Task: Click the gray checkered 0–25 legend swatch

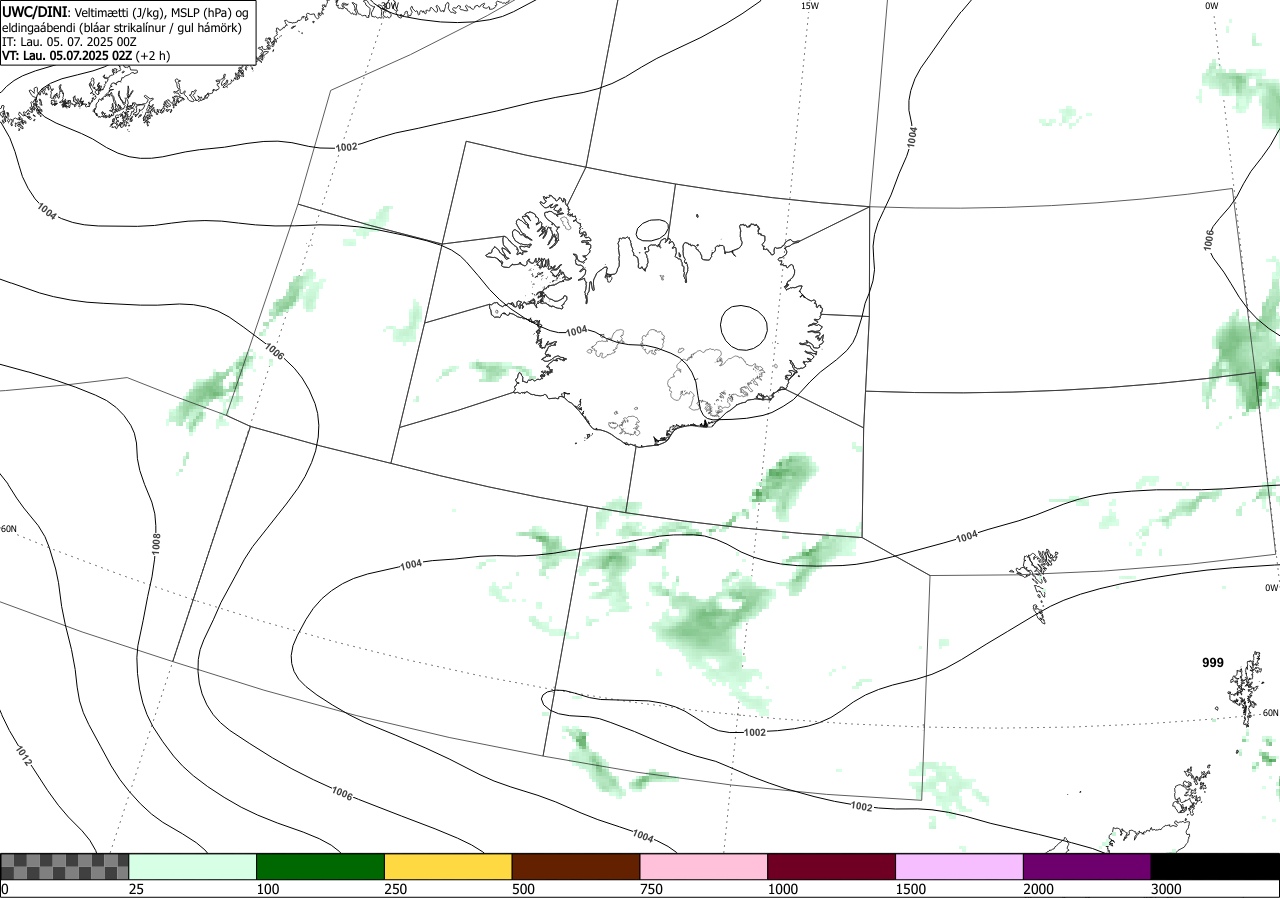Action: click(65, 866)
